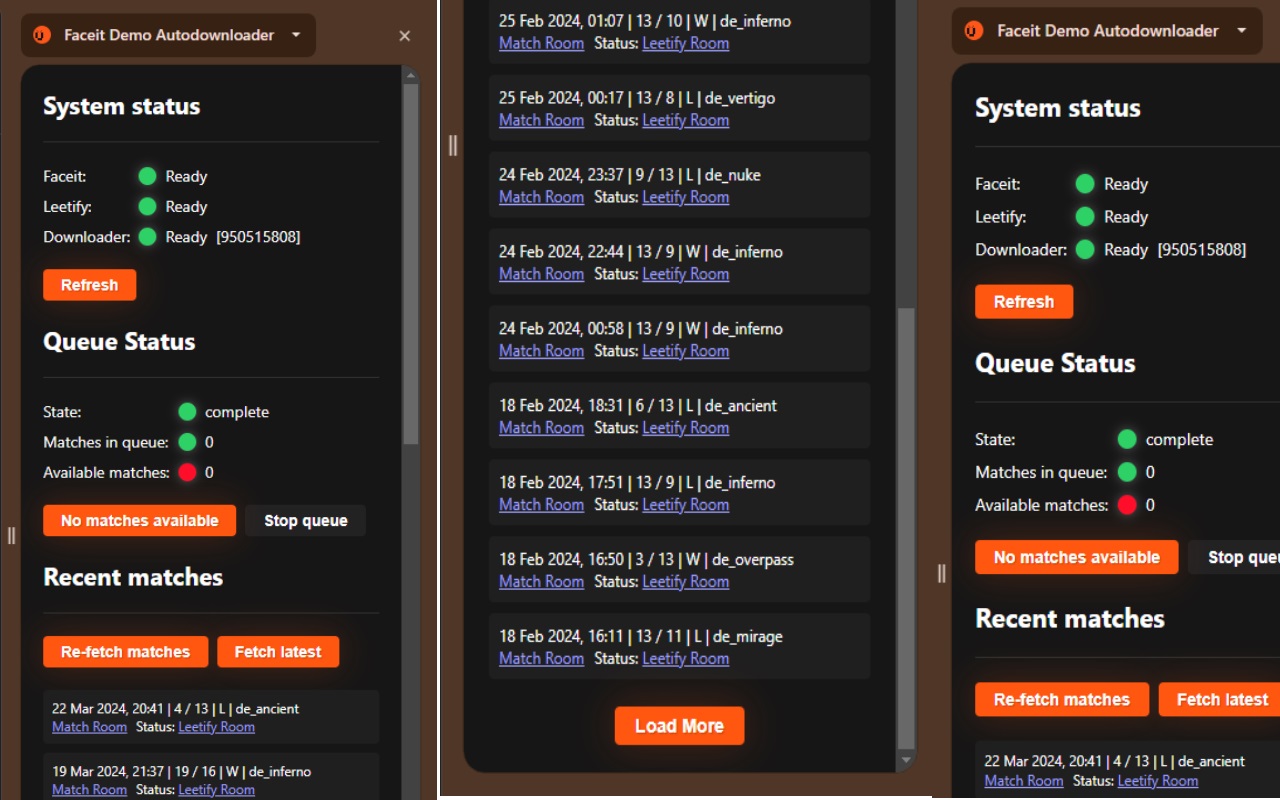Click red Available matches indicator in right panel
This screenshot has height=800, width=1280.
pos(1127,505)
